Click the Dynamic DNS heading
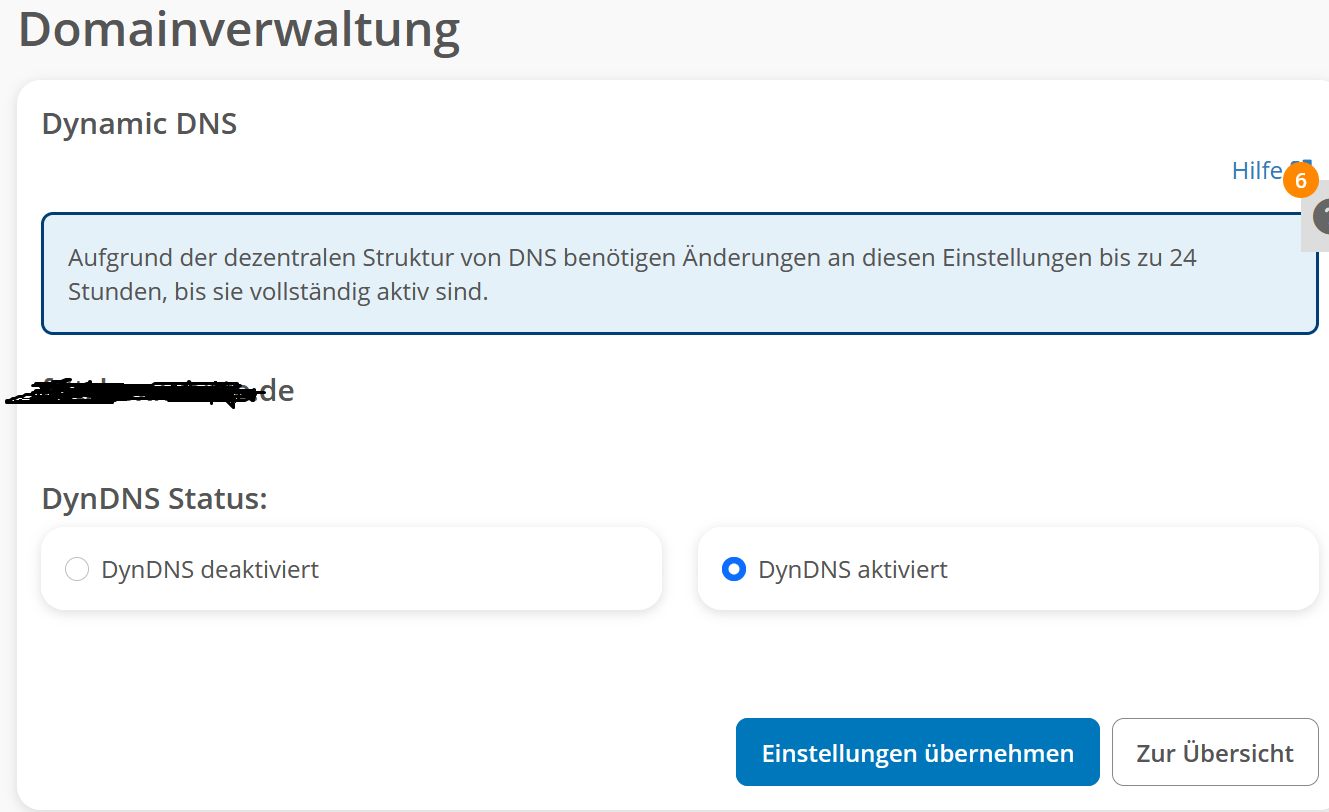Viewport: 1329px width, 812px height. tap(139, 124)
